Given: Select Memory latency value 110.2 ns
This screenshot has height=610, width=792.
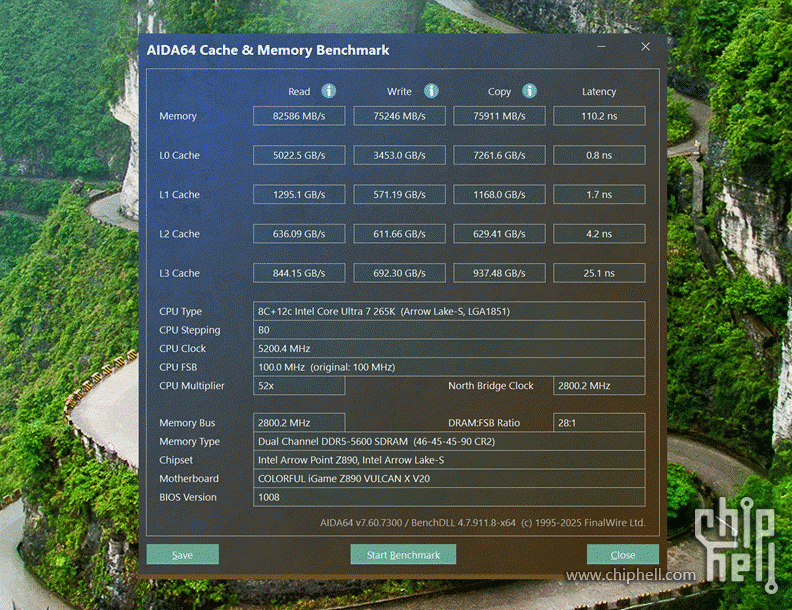Looking at the screenshot, I should pyautogui.click(x=599, y=116).
